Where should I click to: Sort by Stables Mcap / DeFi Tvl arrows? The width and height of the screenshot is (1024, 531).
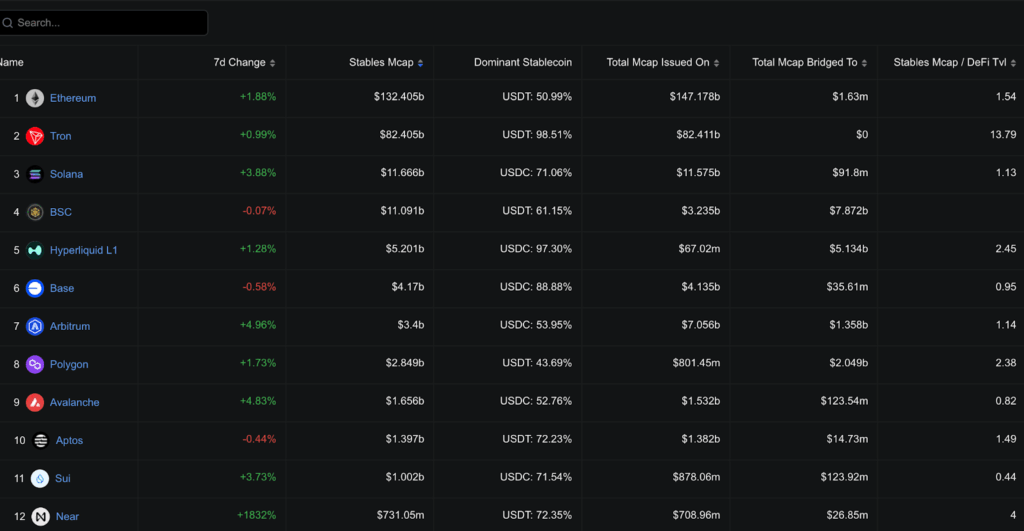click(x=1013, y=63)
